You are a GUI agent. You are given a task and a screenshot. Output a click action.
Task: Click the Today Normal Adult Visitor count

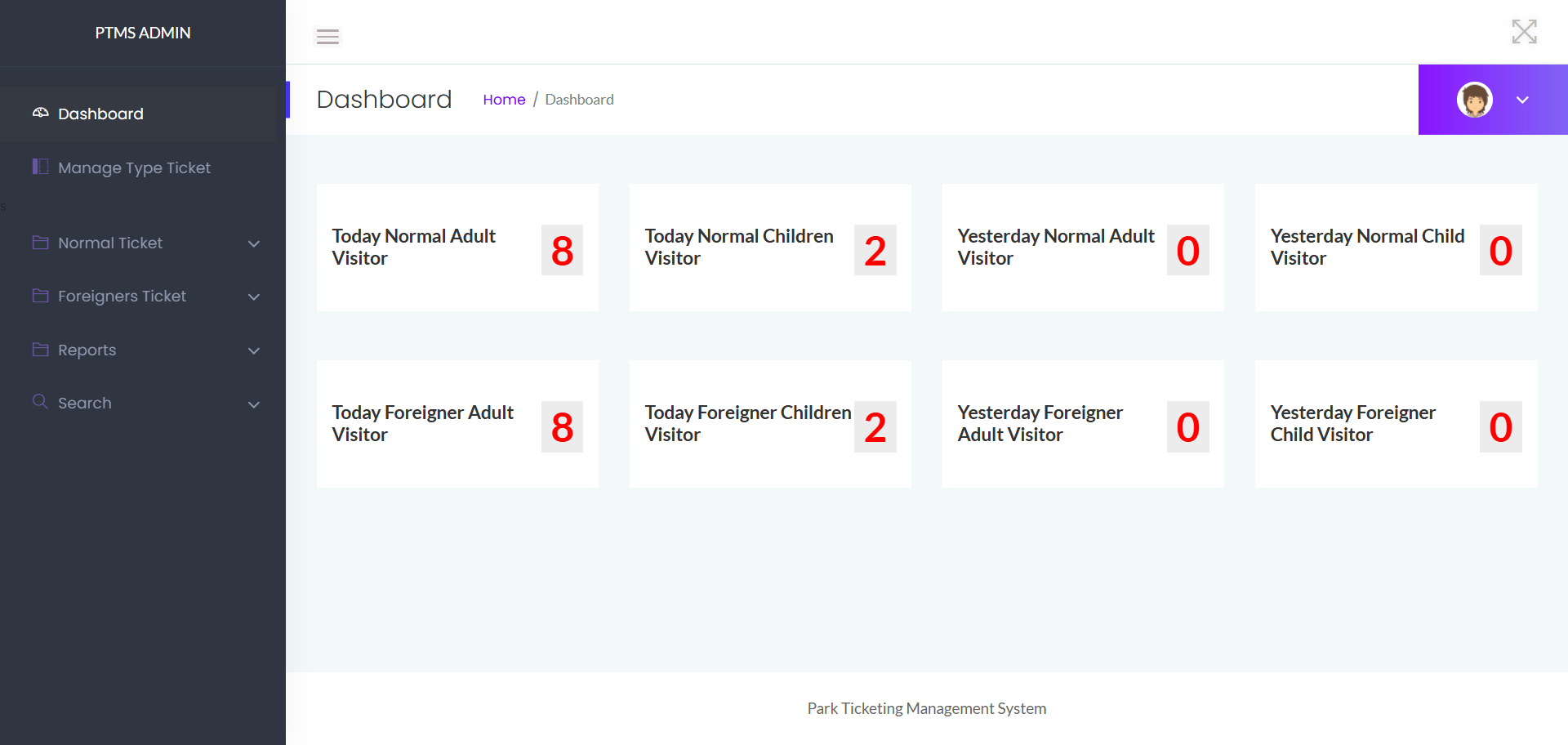pos(562,250)
